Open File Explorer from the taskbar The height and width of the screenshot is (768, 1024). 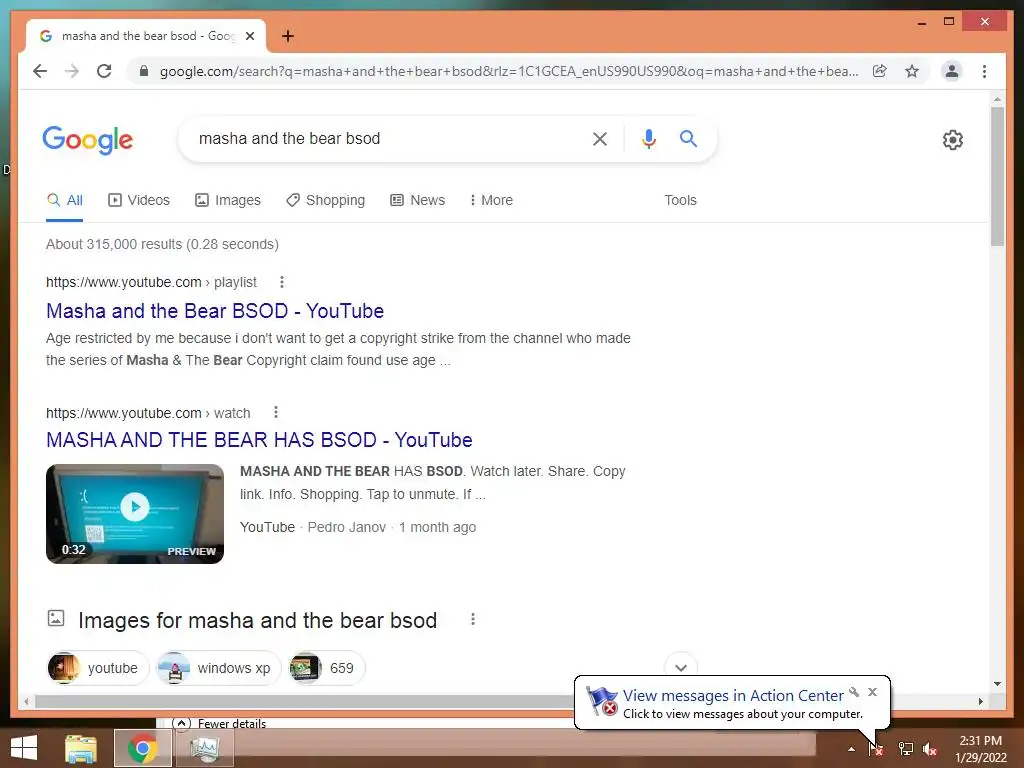tap(81, 748)
